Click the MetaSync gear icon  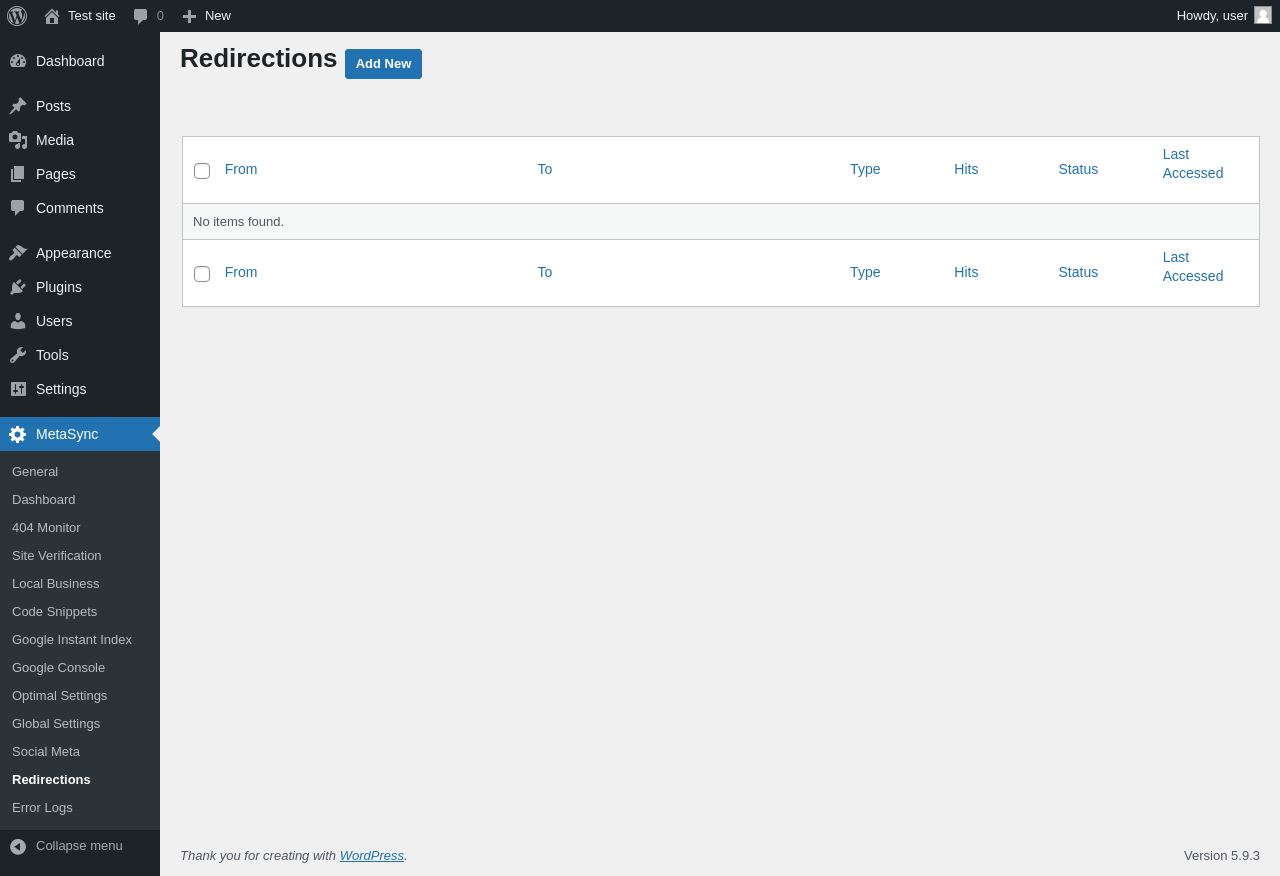pyautogui.click(x=18, y=434)
